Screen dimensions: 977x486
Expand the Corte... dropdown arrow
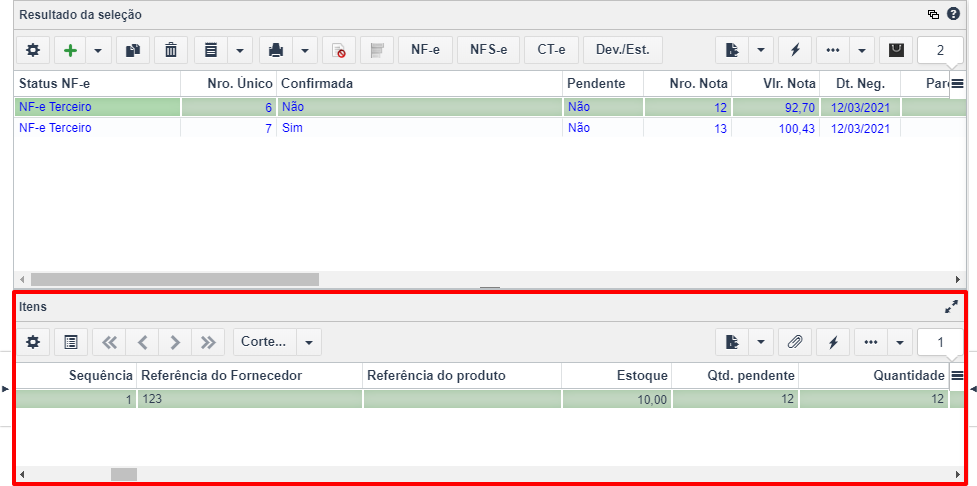(x=308, y=342)
